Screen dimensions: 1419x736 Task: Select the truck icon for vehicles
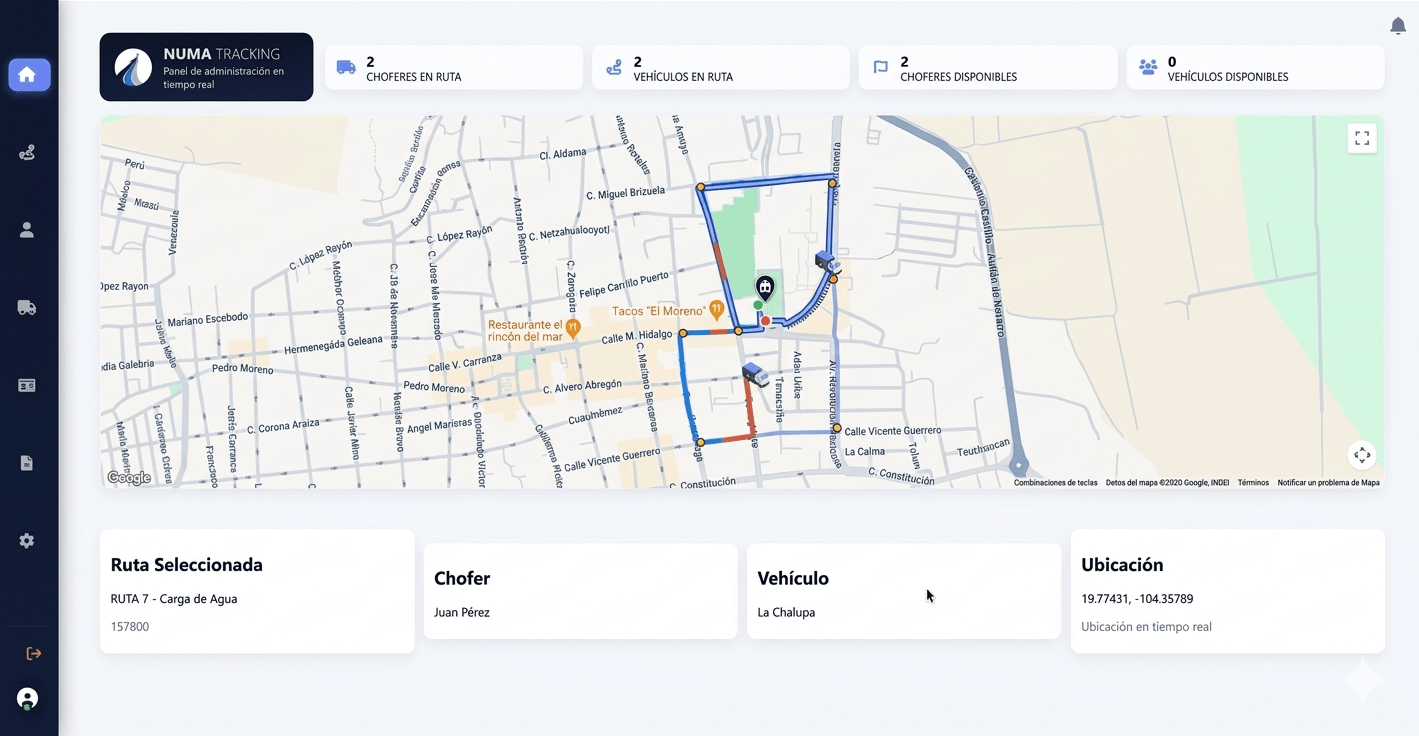26,307
